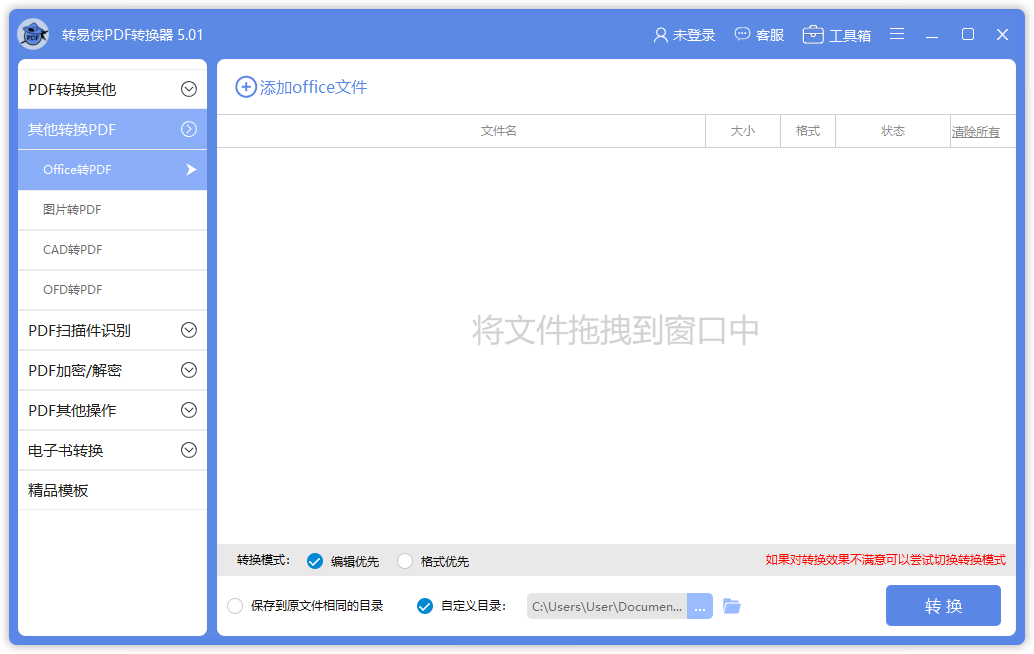The image size is (1034, 654).
Task: Click the 工具箱 label
Action: coord(850,36)
